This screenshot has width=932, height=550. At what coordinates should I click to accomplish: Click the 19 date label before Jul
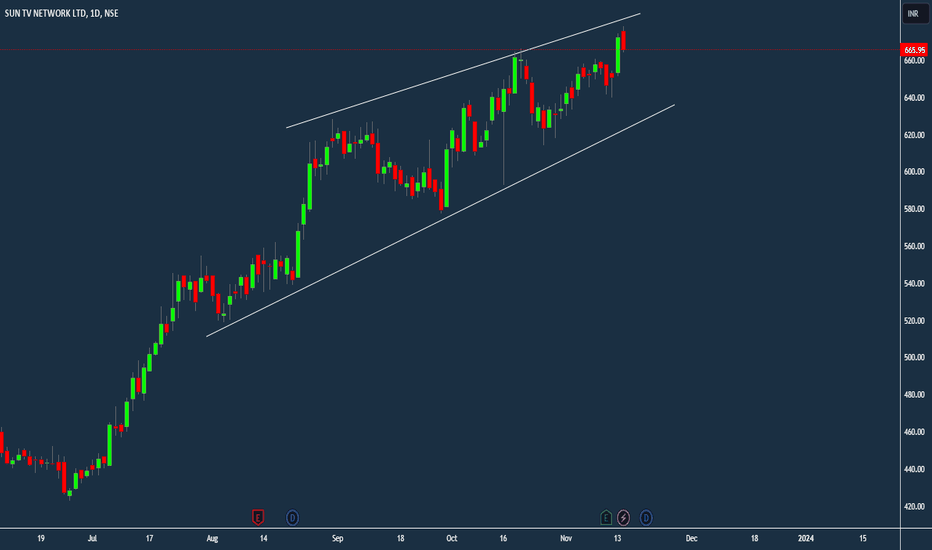(x=41, y=538)
